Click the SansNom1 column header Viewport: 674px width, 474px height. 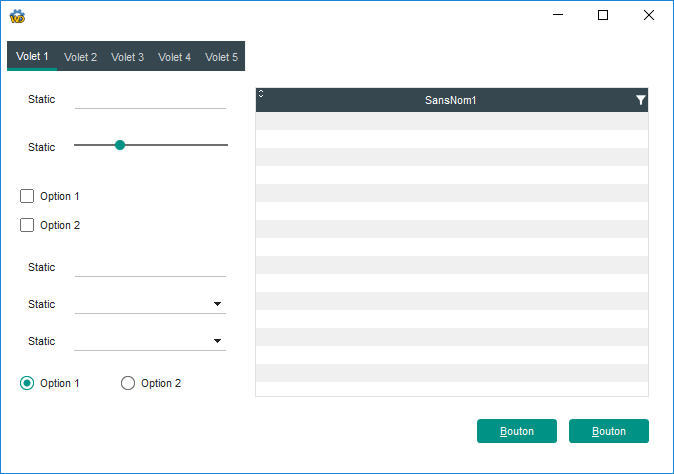tap(450, 100)
